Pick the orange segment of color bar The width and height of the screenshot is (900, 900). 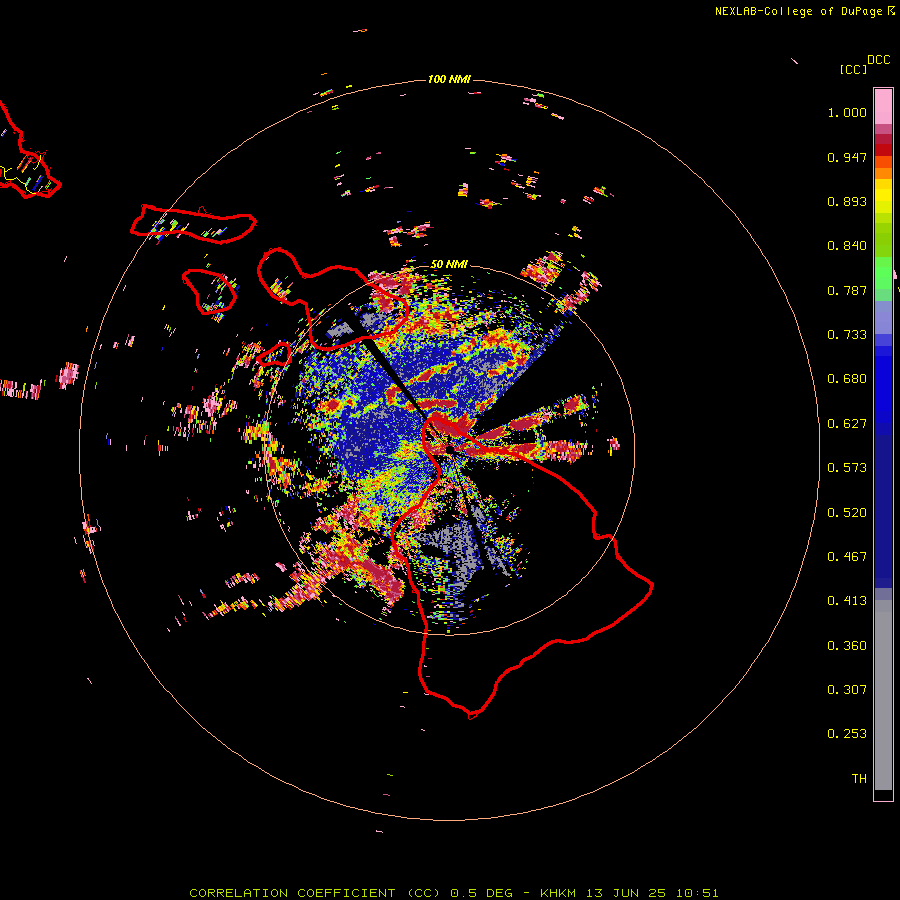pyautogui.click(x=883, y=173)
